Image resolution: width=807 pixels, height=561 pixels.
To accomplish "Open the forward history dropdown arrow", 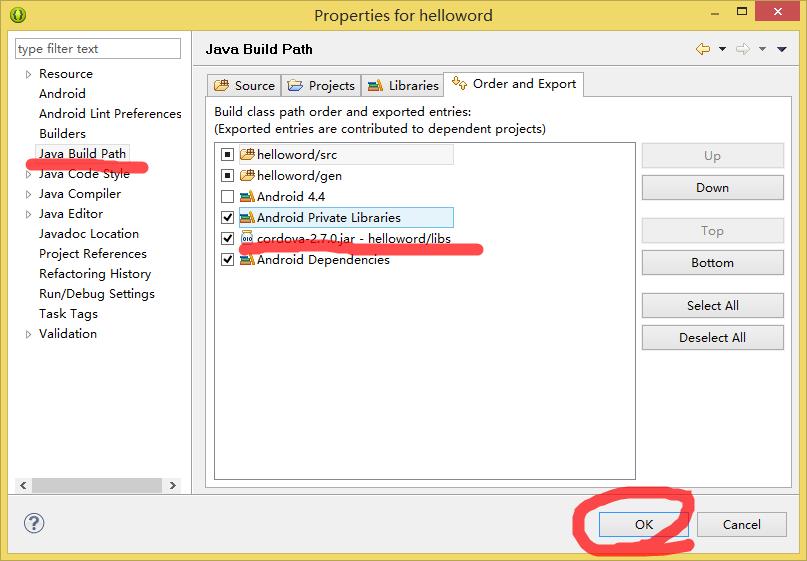I will [x=762, y=49].
